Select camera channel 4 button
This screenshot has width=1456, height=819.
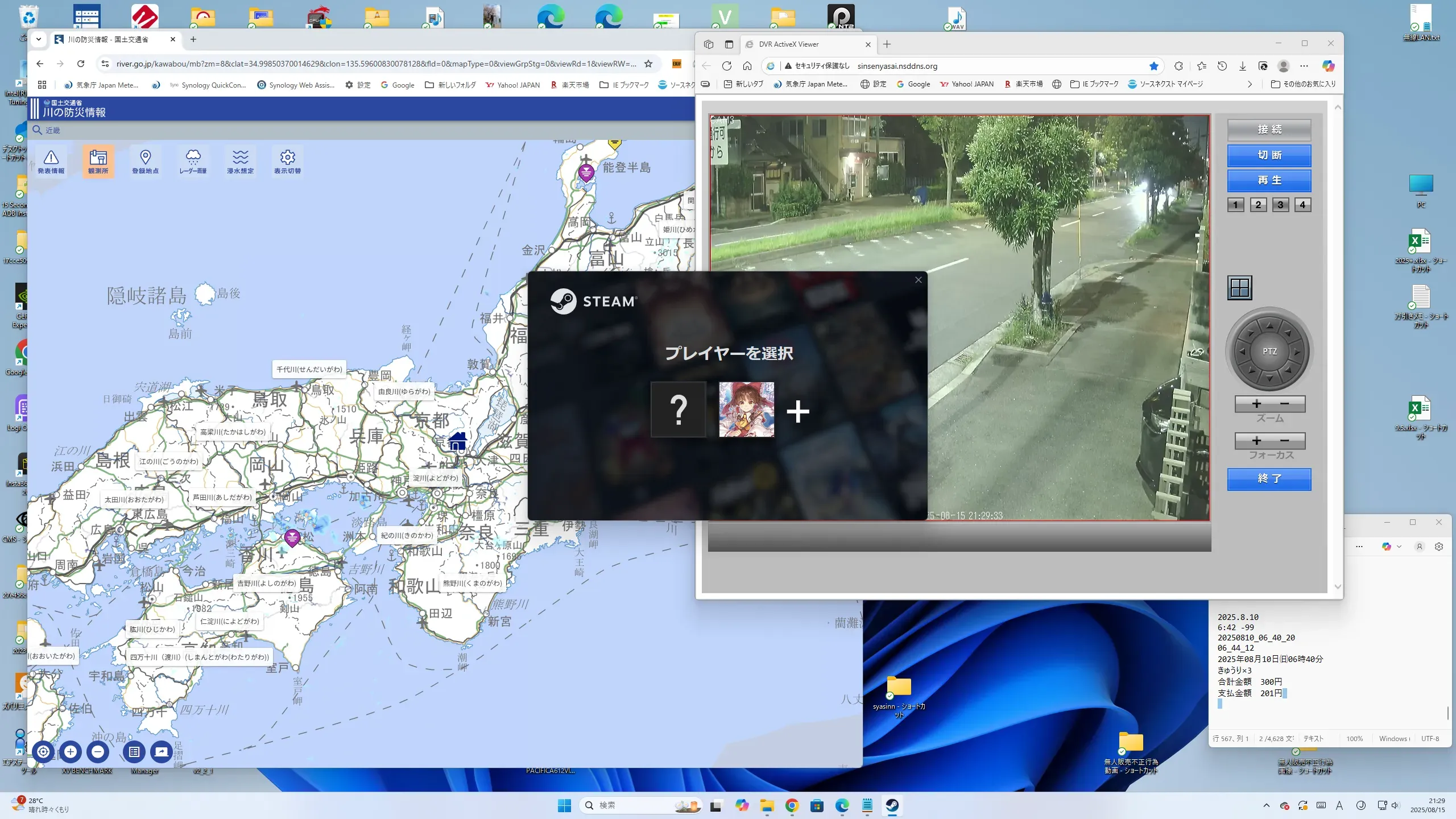click(1302, 205)
